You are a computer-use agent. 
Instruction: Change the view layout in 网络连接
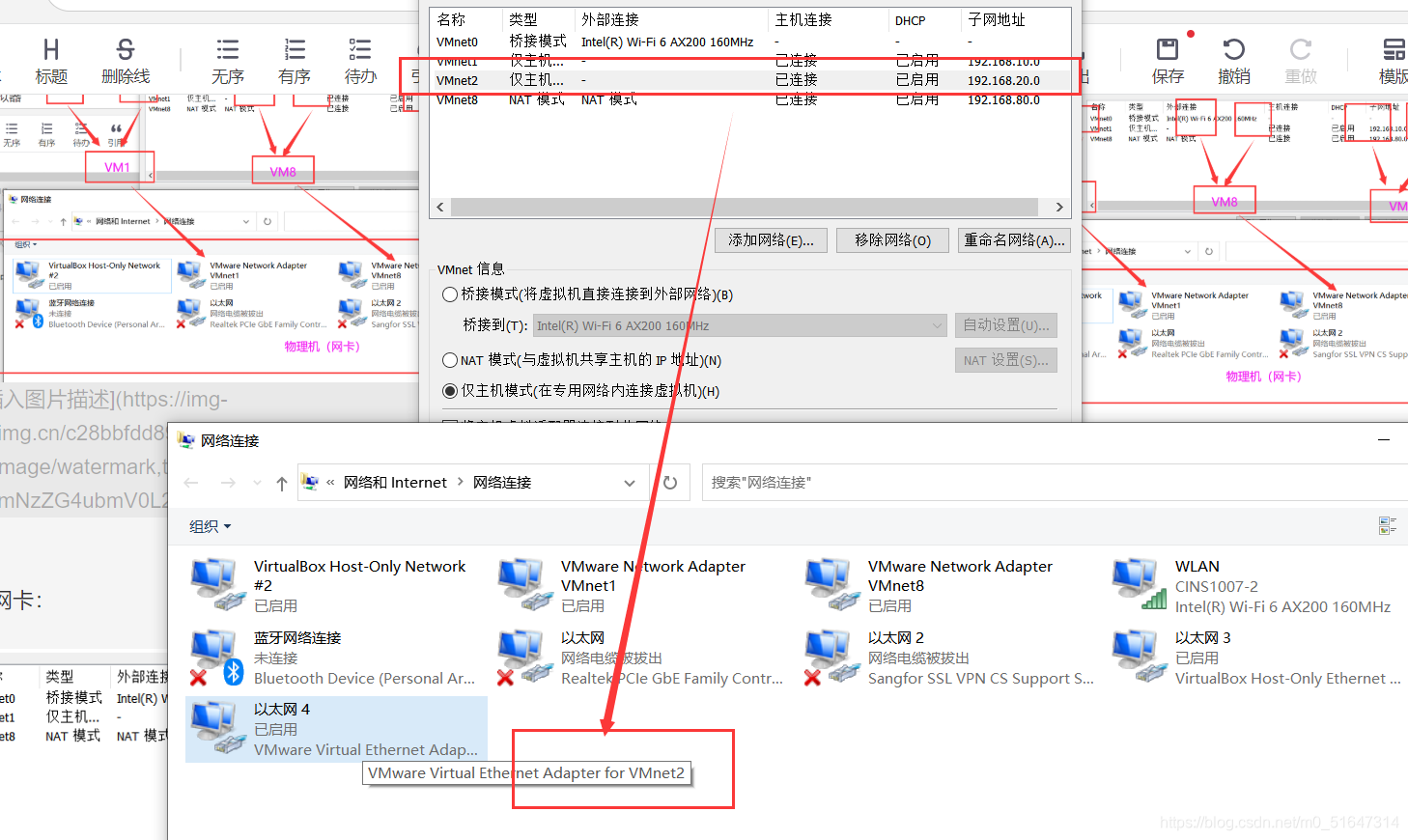click(1388, 525)
